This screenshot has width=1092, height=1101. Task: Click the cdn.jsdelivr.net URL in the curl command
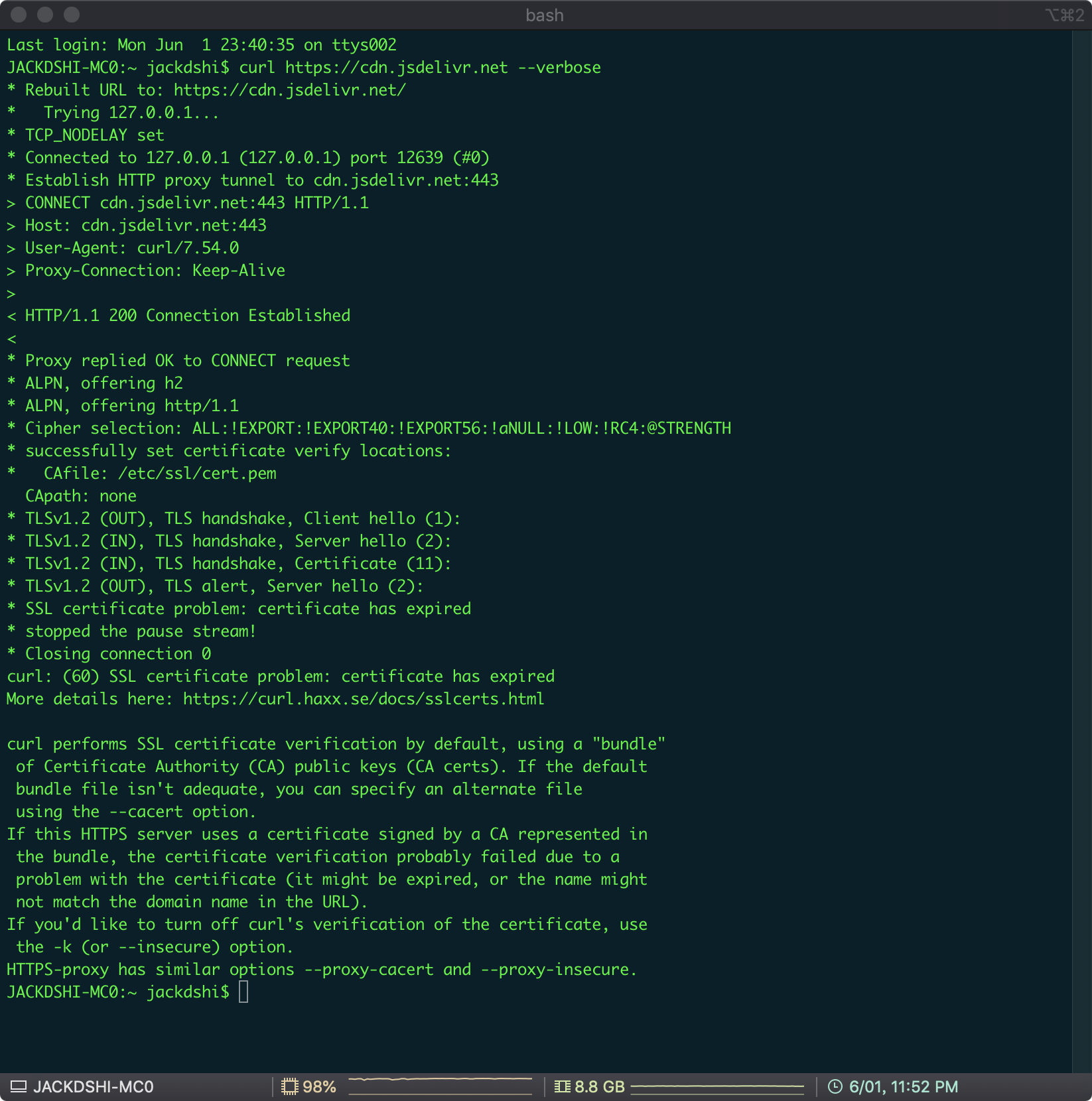[394, 67]
